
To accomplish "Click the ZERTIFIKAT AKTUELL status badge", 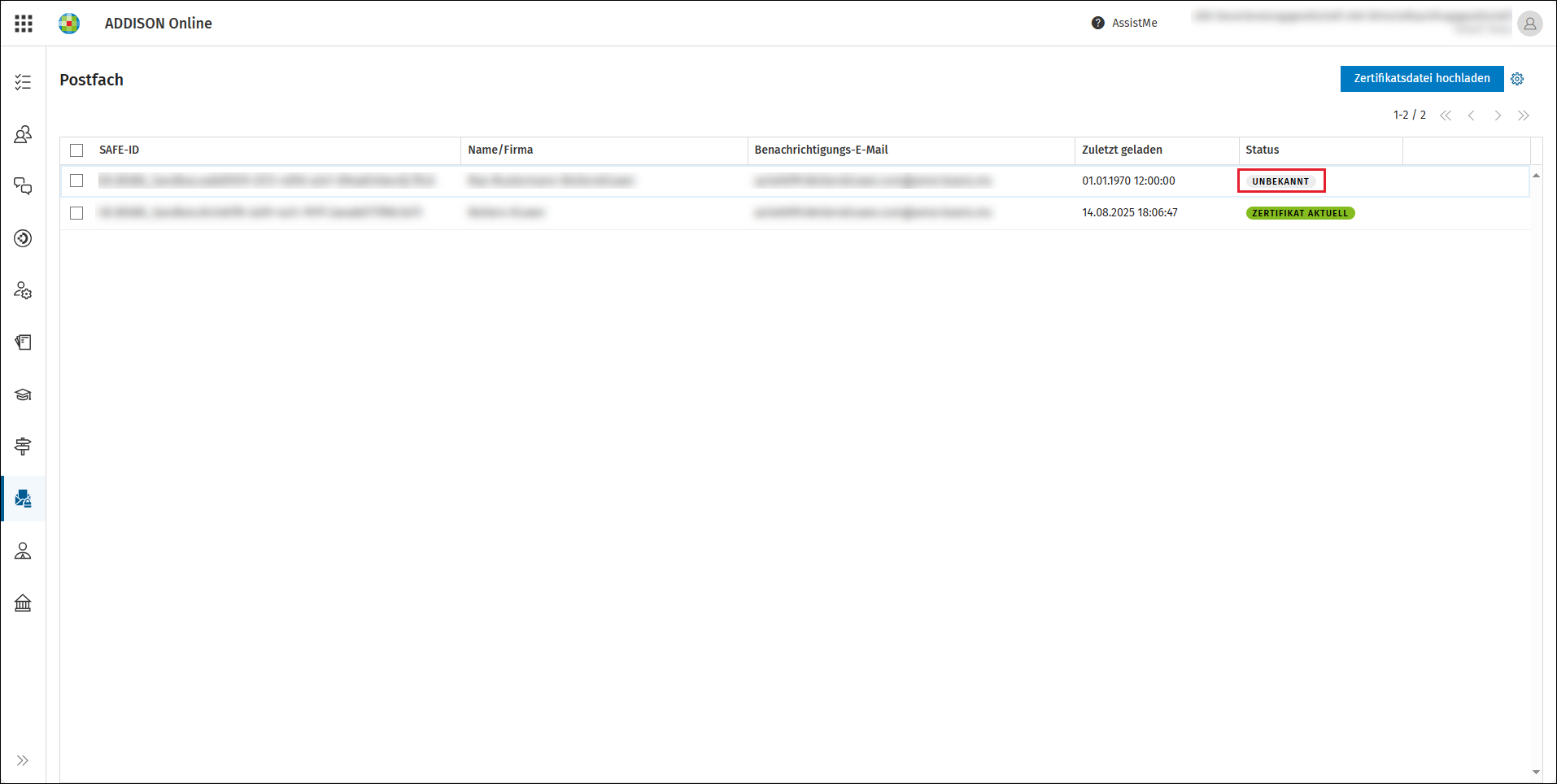I will click(x=1300, y=213).
